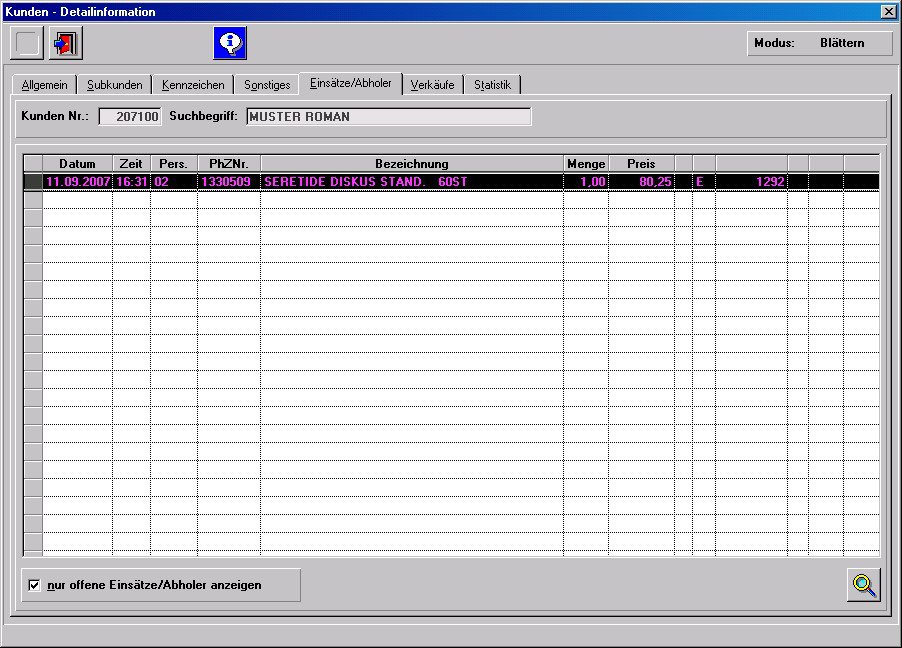
Task: Show the Statistik tab
Action: 492,85
